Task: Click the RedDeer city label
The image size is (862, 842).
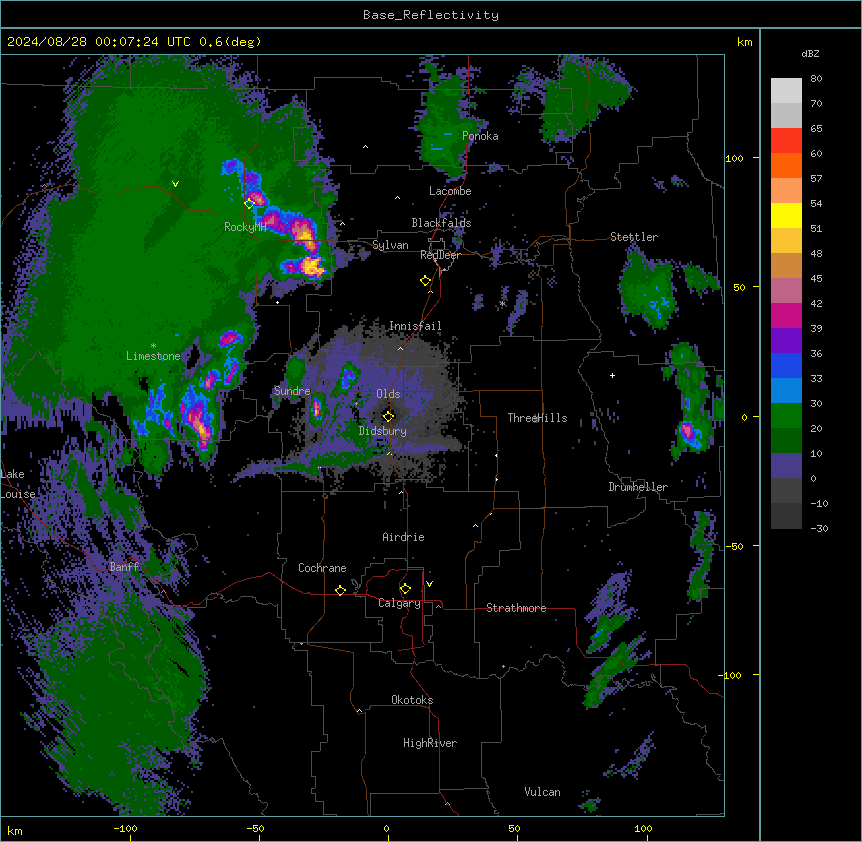Action: (440, 255)
